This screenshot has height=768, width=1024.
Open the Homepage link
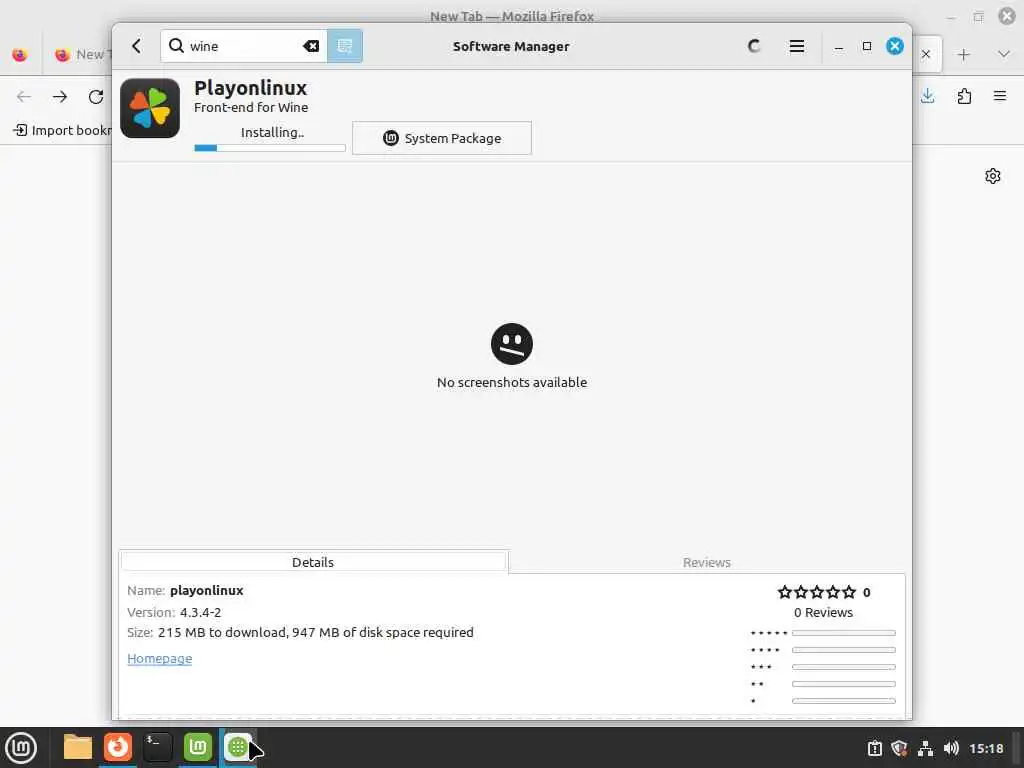[x=159, y=658]
